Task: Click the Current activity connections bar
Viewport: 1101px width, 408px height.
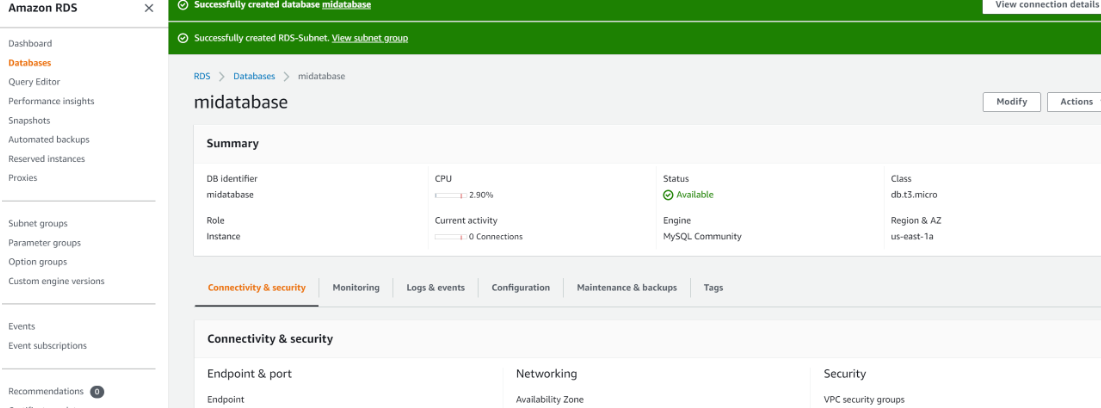Action: [x=451, y=237]
